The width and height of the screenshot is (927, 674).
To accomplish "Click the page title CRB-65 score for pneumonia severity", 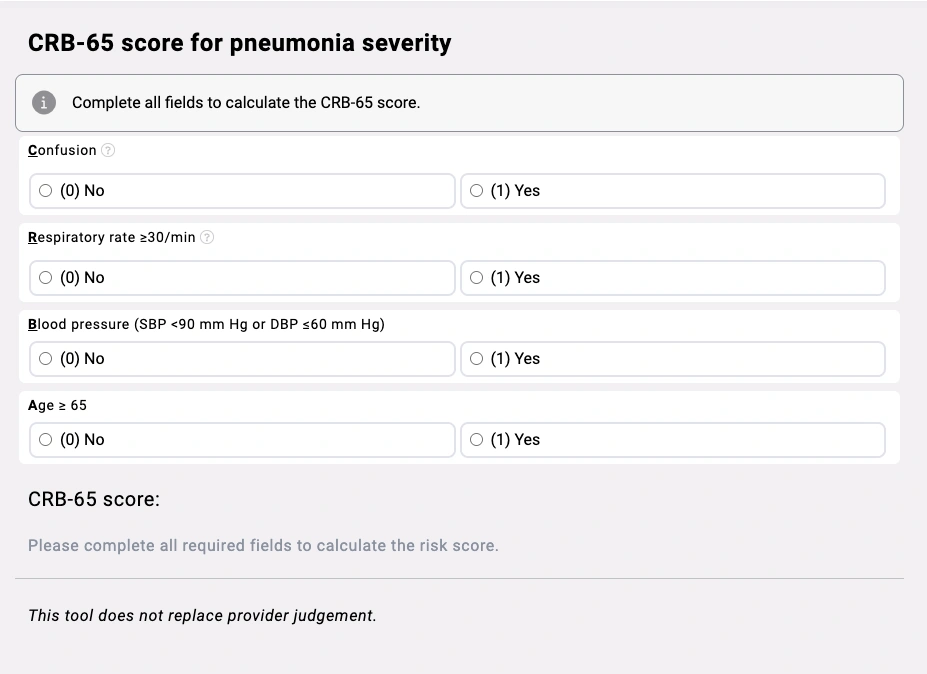I will coord(239,43).
